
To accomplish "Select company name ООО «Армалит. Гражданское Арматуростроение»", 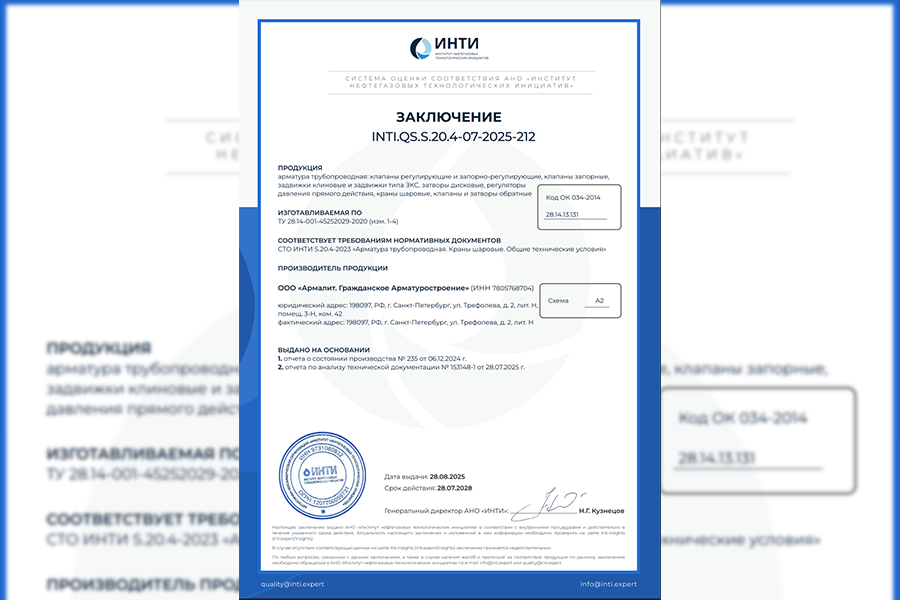I will click(x=369, y=287).
